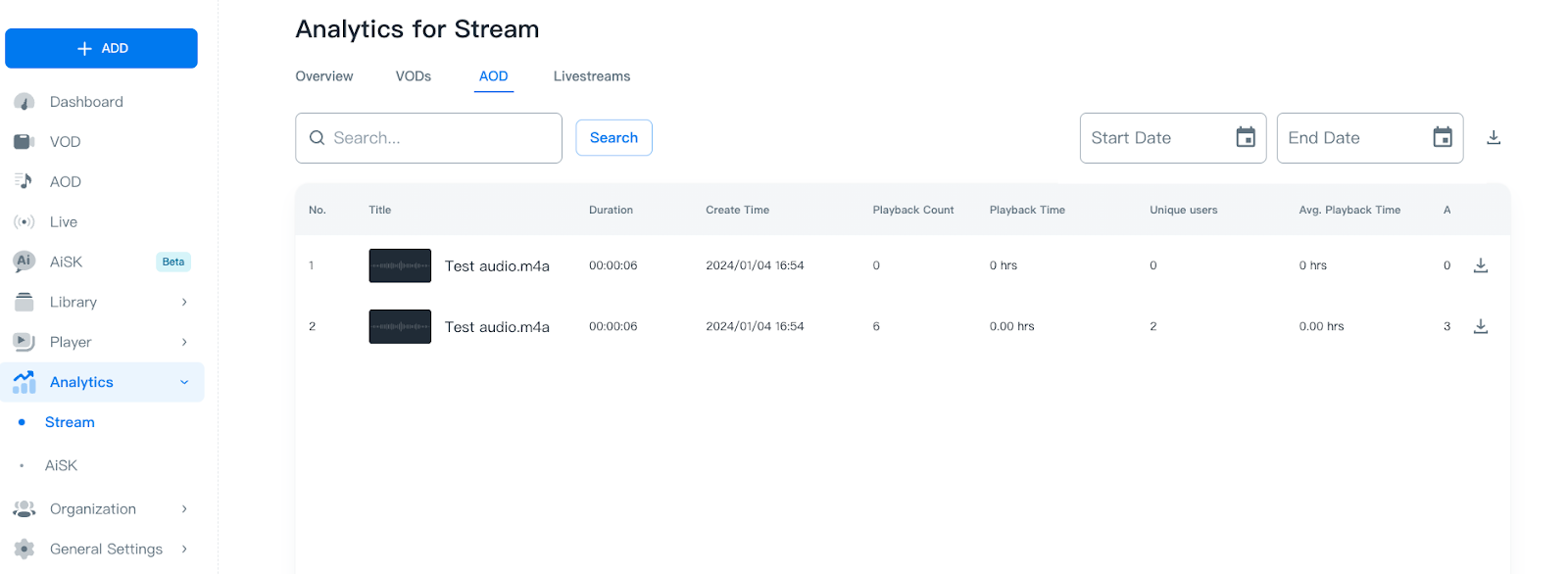
Task: Expand the Library menu chevron
Action: click(x=184, y=303)
